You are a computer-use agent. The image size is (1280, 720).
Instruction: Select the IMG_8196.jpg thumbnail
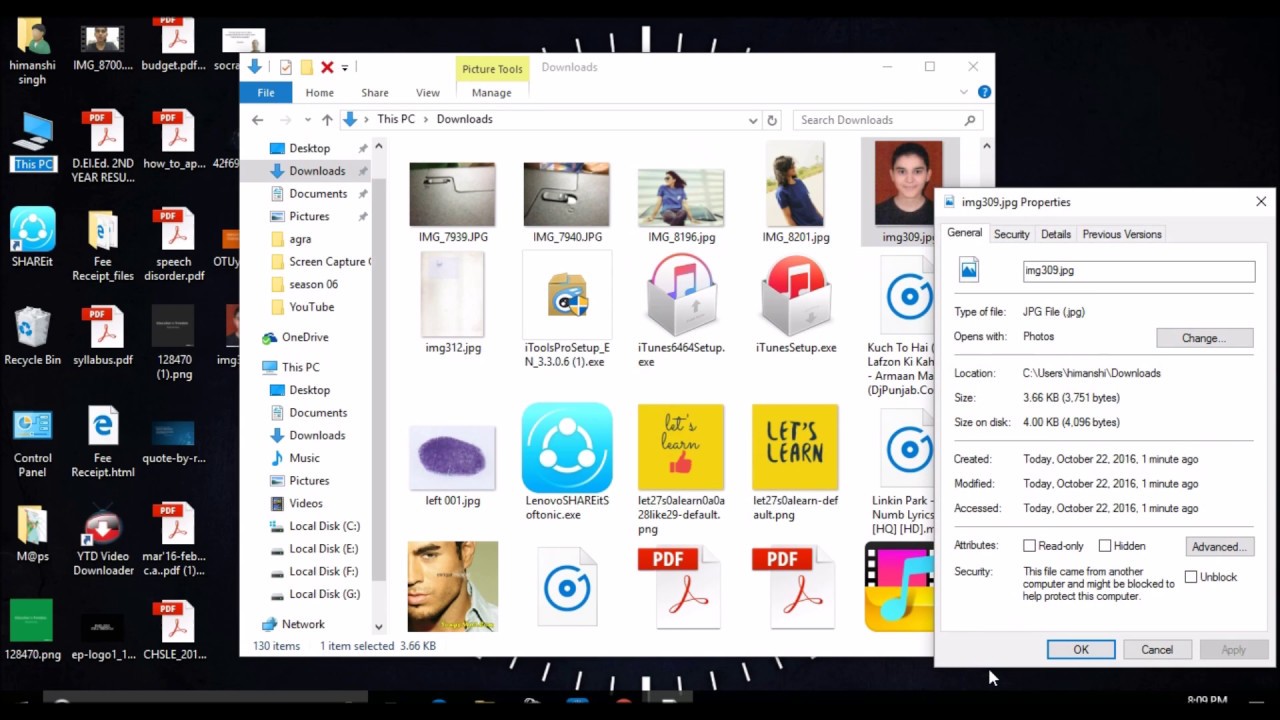680,194
